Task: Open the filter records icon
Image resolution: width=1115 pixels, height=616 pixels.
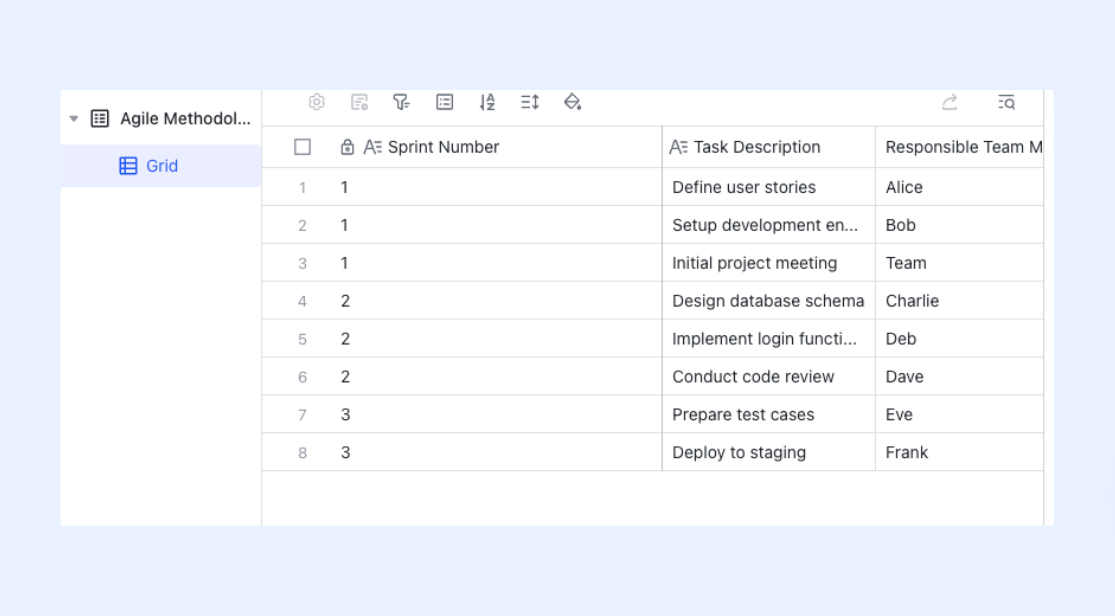Action: 402,102
